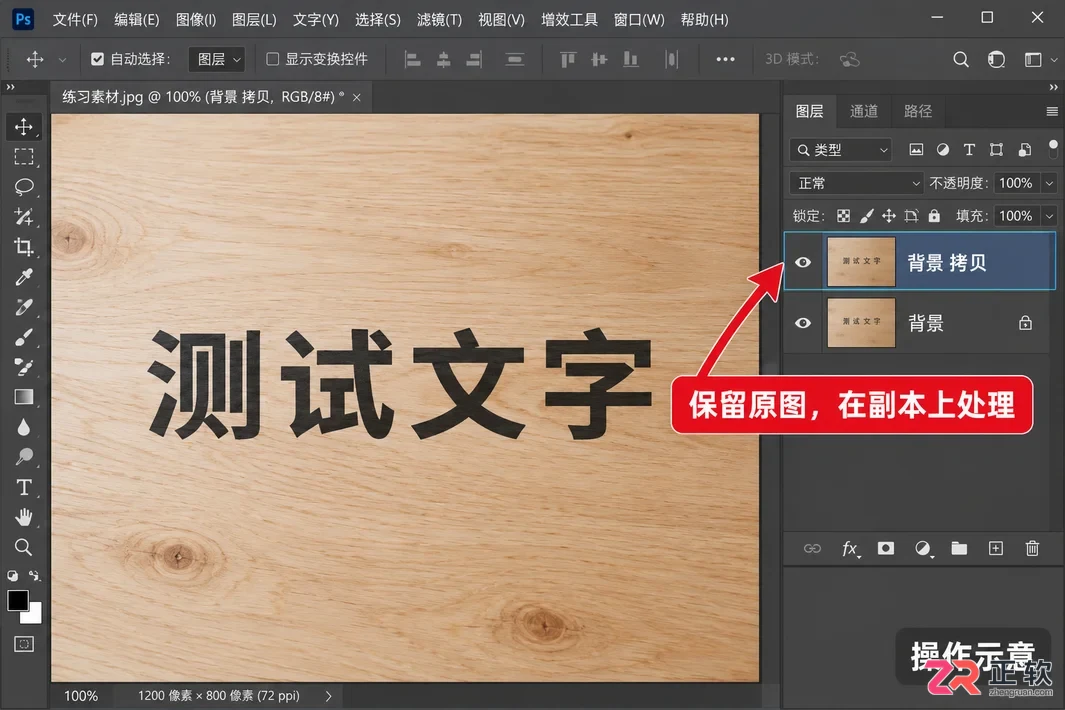Create a new layer
This screenshot has width=1065, height=710.
996,548
